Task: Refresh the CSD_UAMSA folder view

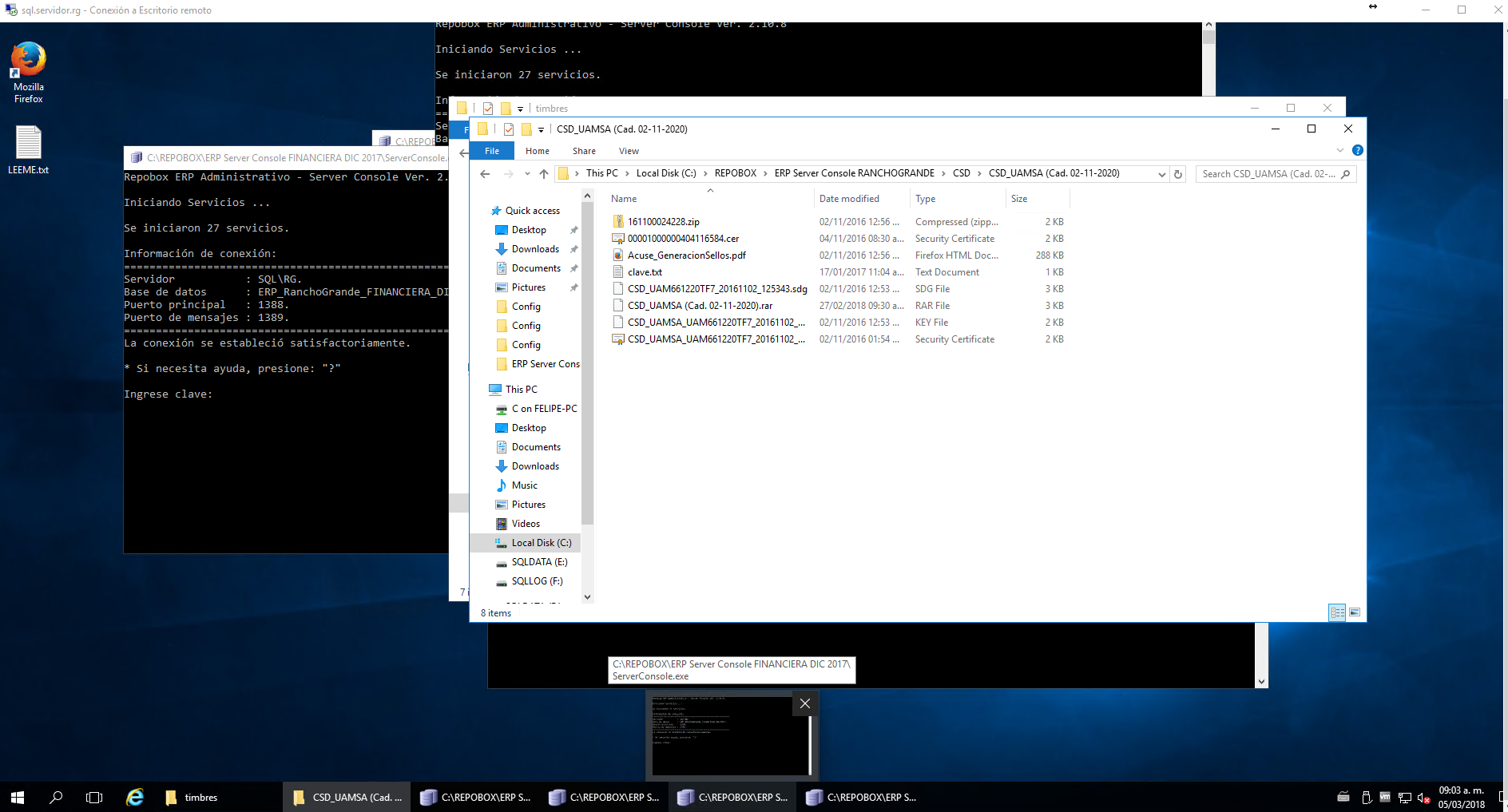Action: pos(1178,174)
